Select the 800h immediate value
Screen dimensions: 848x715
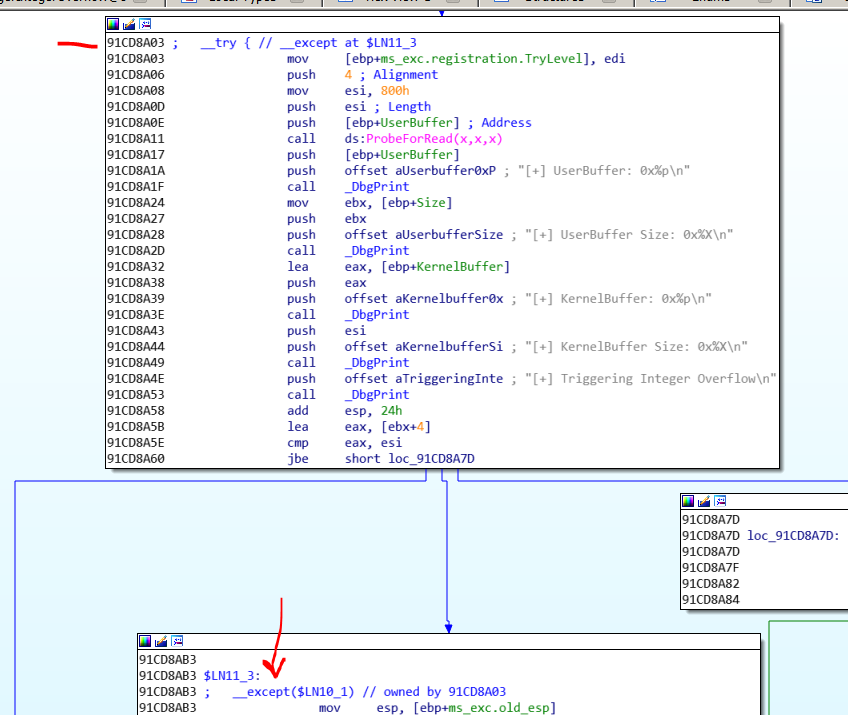[x=395, y=91]
